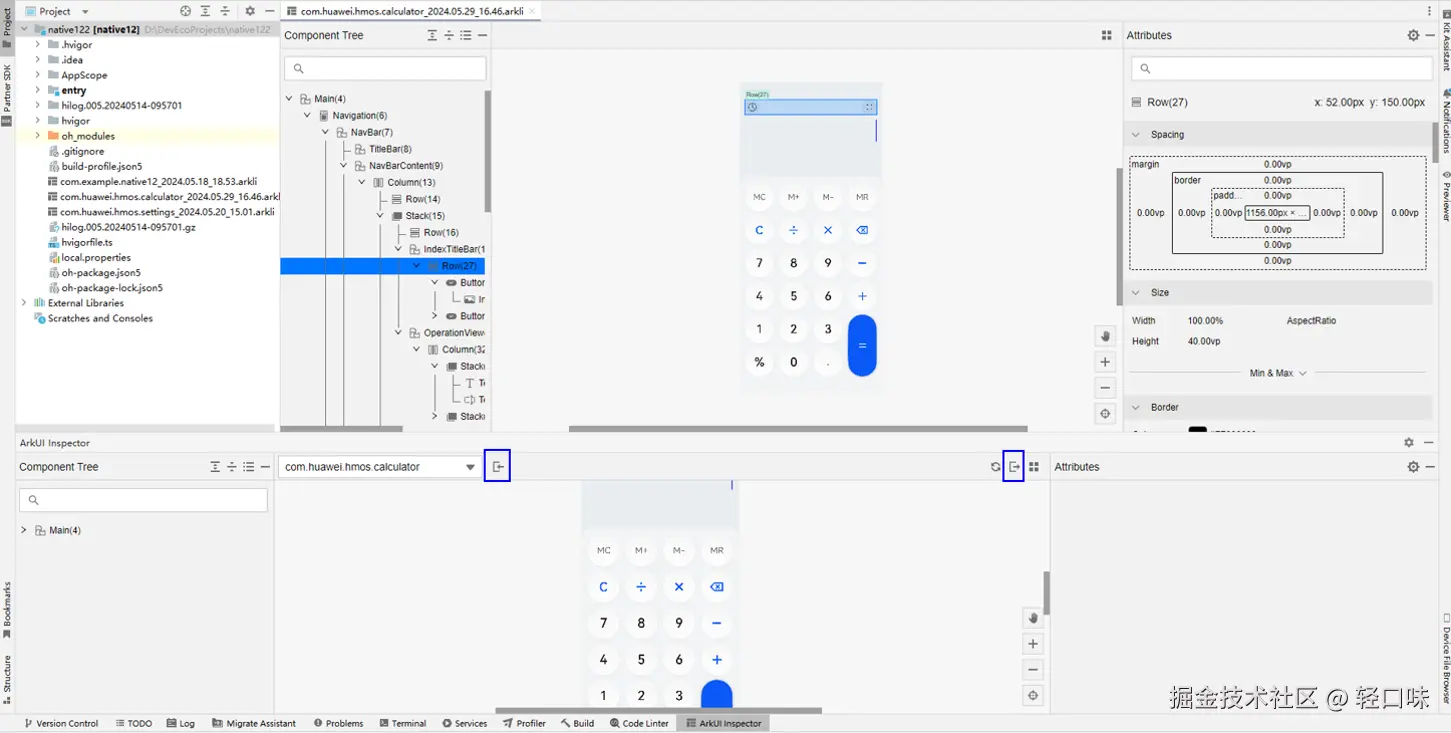Click lower Component Tree search field
This screenshot has width=1451, height=733.
click(x=143, y=500)
